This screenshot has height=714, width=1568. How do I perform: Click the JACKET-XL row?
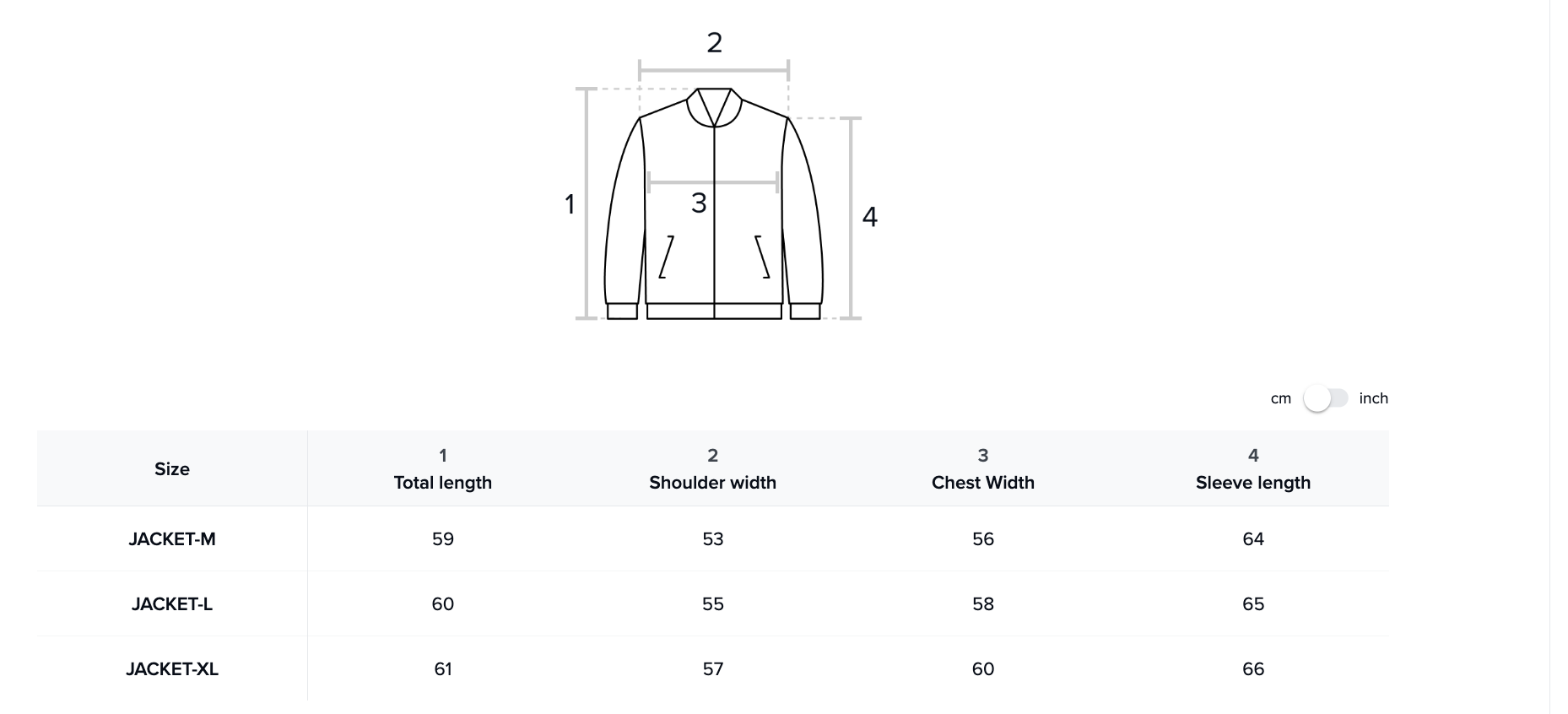(x=172, y=668)
